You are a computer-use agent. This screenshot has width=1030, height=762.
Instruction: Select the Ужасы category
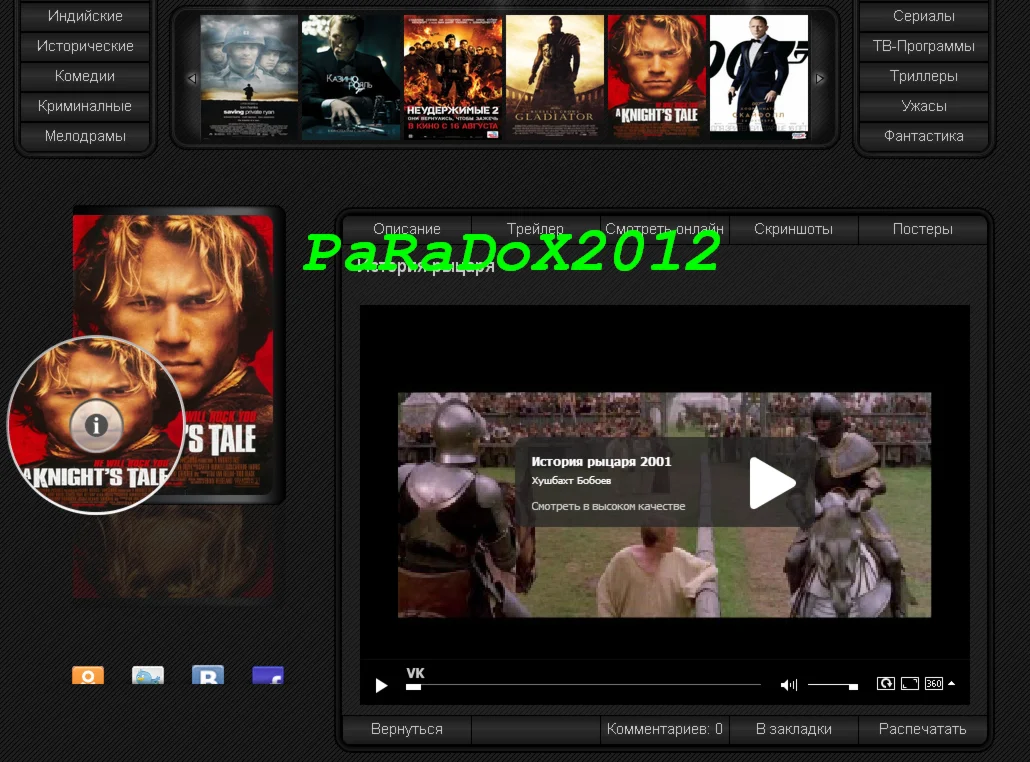924,106
